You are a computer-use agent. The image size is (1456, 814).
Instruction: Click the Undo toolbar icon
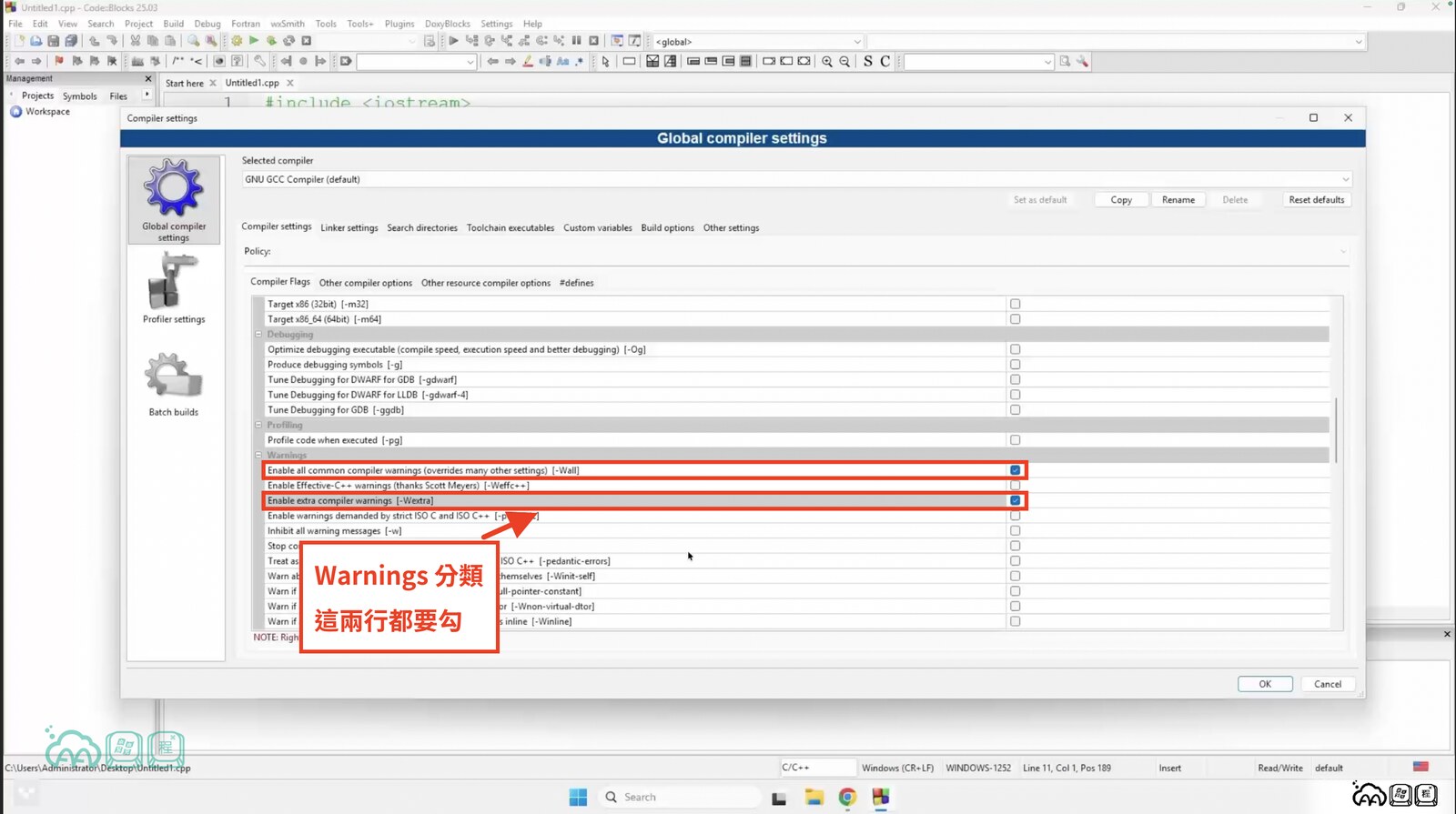(95, 41)
